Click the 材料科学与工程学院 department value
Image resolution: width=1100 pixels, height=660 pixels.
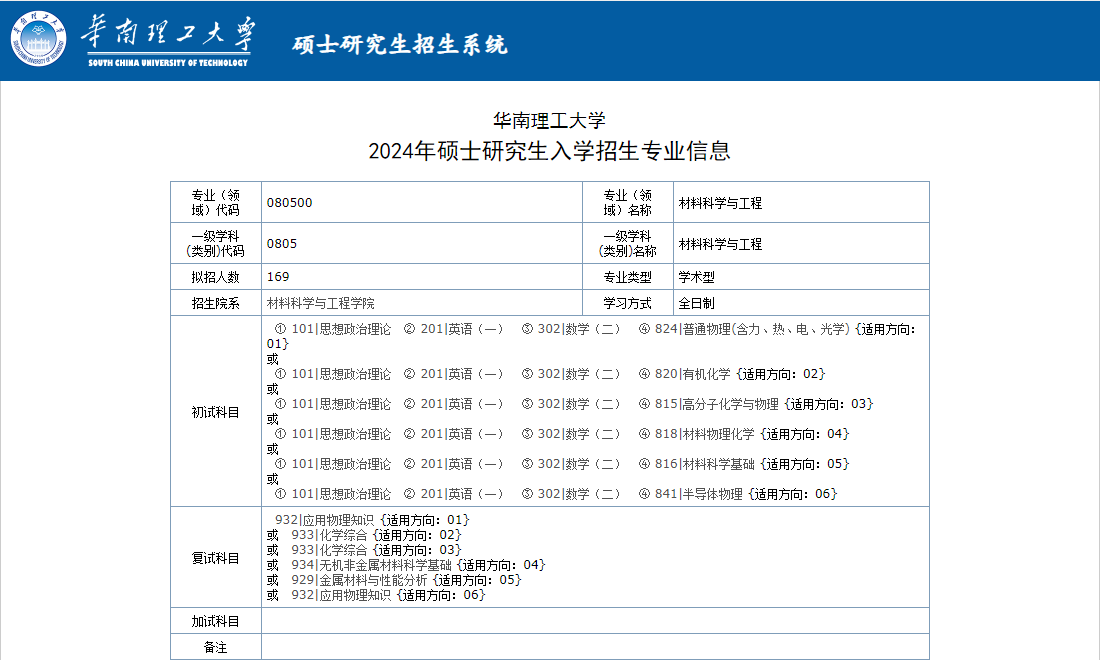[x=321, y=303]
